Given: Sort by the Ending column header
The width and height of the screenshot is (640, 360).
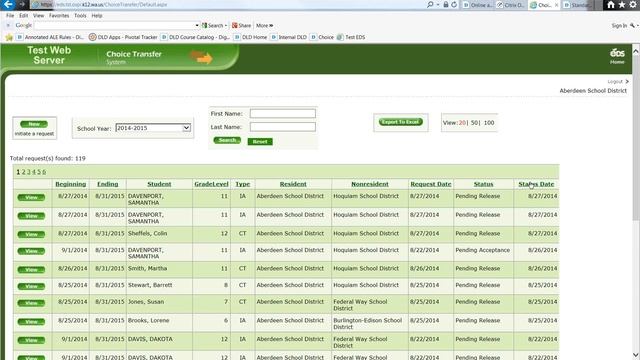Looking at the screenshot, I should pyautogui.click(x=107, y=184).
